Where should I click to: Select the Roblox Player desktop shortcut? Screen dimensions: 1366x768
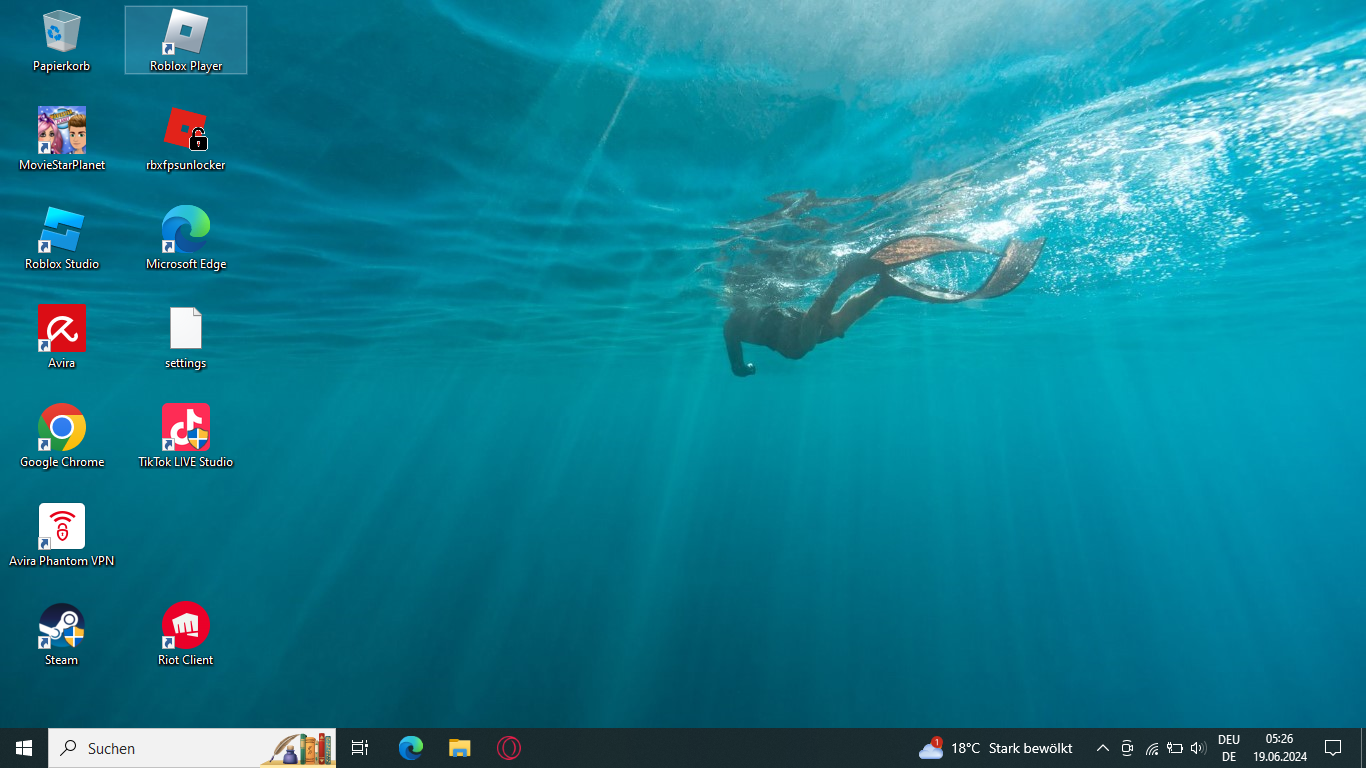click(186, 40)
